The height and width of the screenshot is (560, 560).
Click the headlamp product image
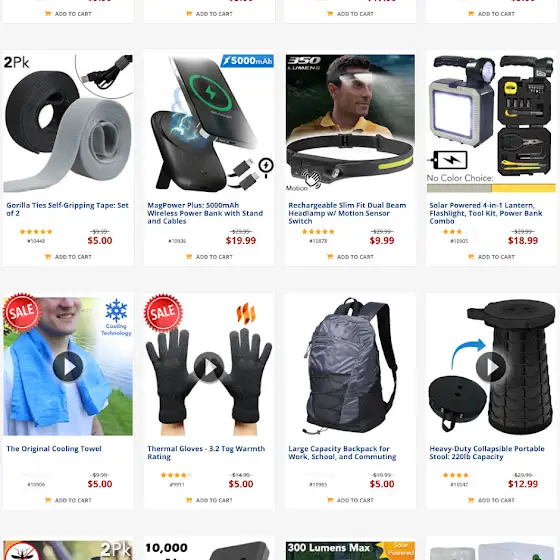pos(350,123)
